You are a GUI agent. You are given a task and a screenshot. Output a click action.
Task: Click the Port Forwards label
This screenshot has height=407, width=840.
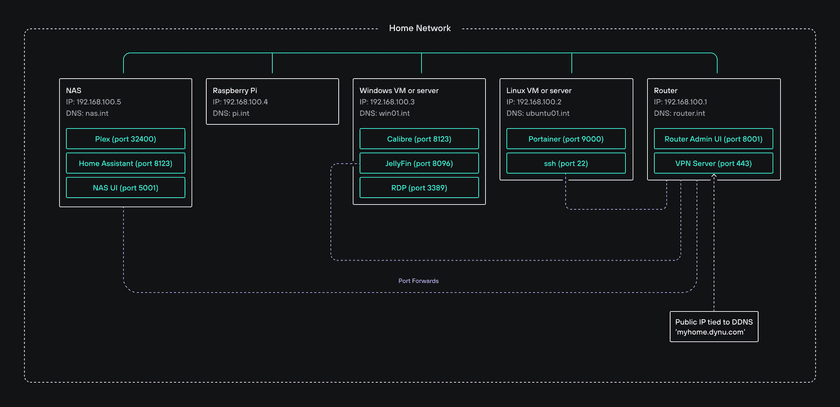click(x=418, y=281)
